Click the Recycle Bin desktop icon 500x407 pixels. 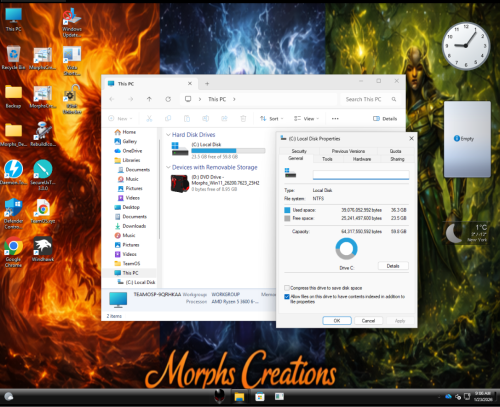pyautogui.click(x=13, y=58)
